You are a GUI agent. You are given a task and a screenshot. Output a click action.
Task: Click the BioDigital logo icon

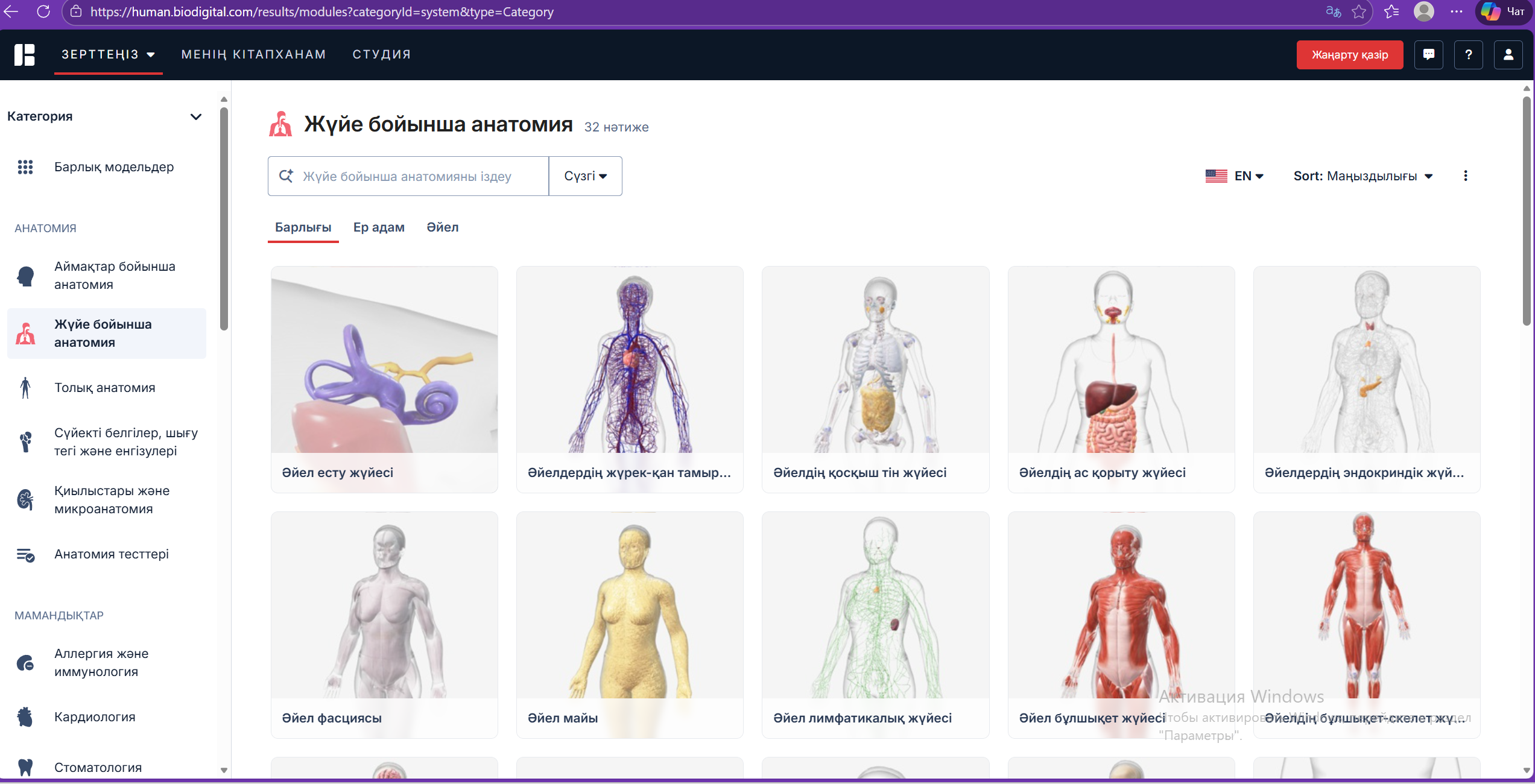point(25,54)
